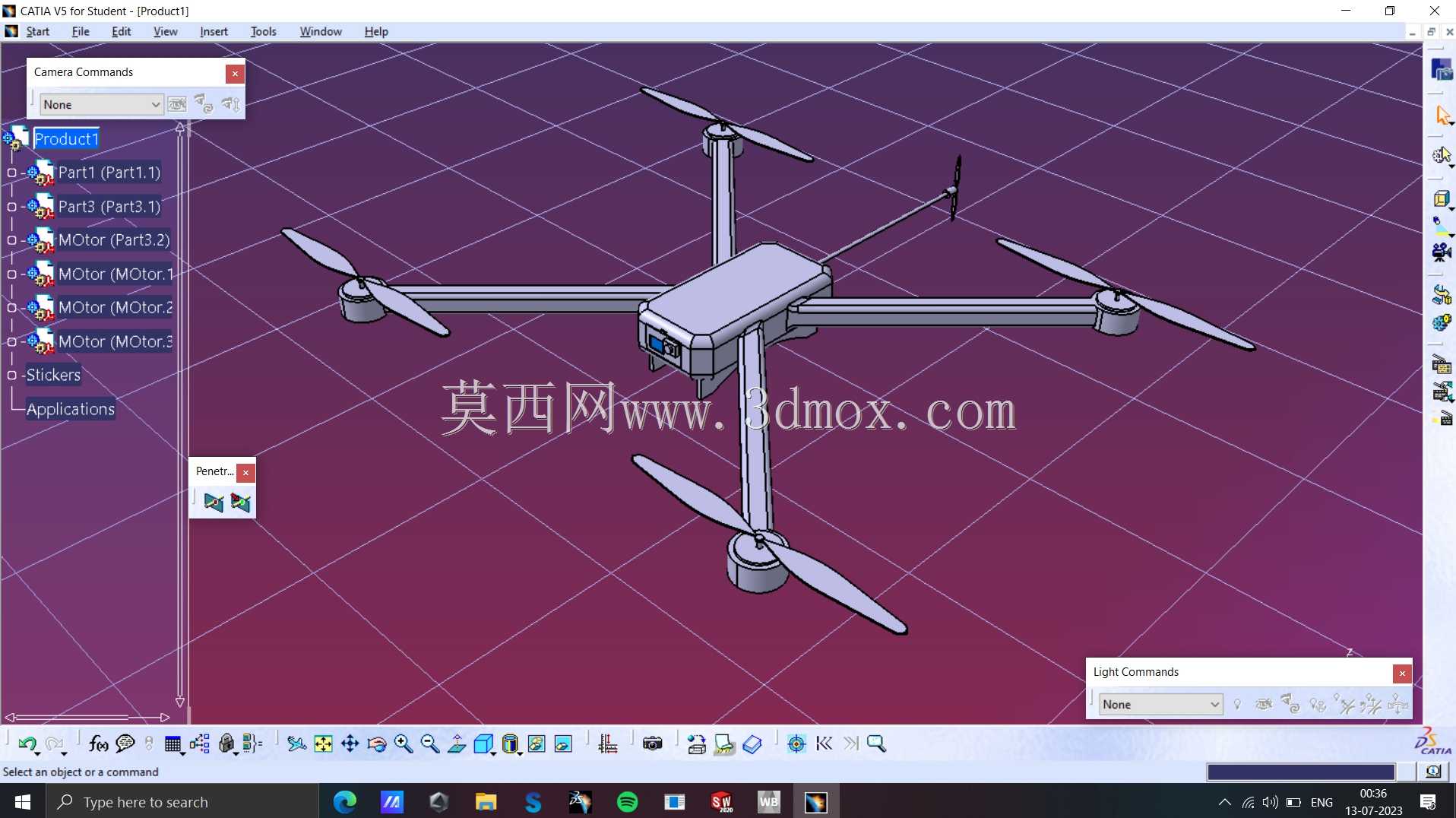Click the Normal View icon
Screen dimensions: 1456x818
point(456,743)
